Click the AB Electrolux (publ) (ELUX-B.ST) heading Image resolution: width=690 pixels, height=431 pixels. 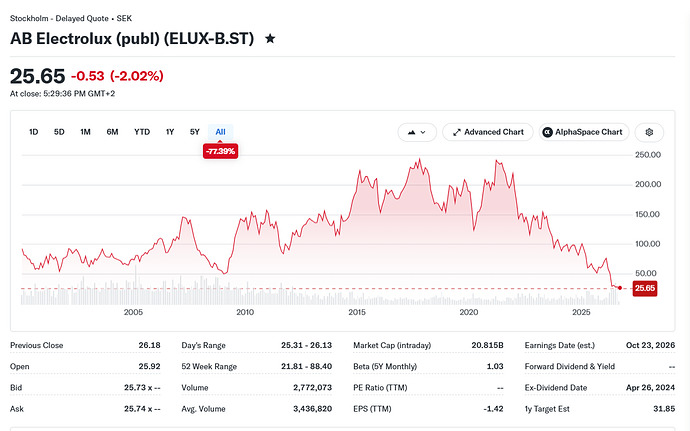[132, 39]
